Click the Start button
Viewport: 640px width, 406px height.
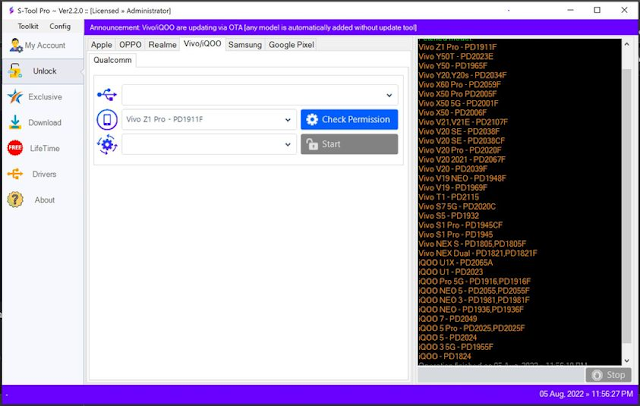[349, 144]
